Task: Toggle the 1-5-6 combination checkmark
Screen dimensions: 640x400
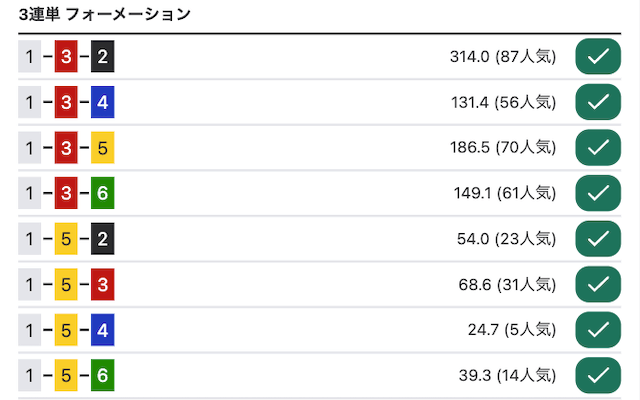Action: [598, 376]
